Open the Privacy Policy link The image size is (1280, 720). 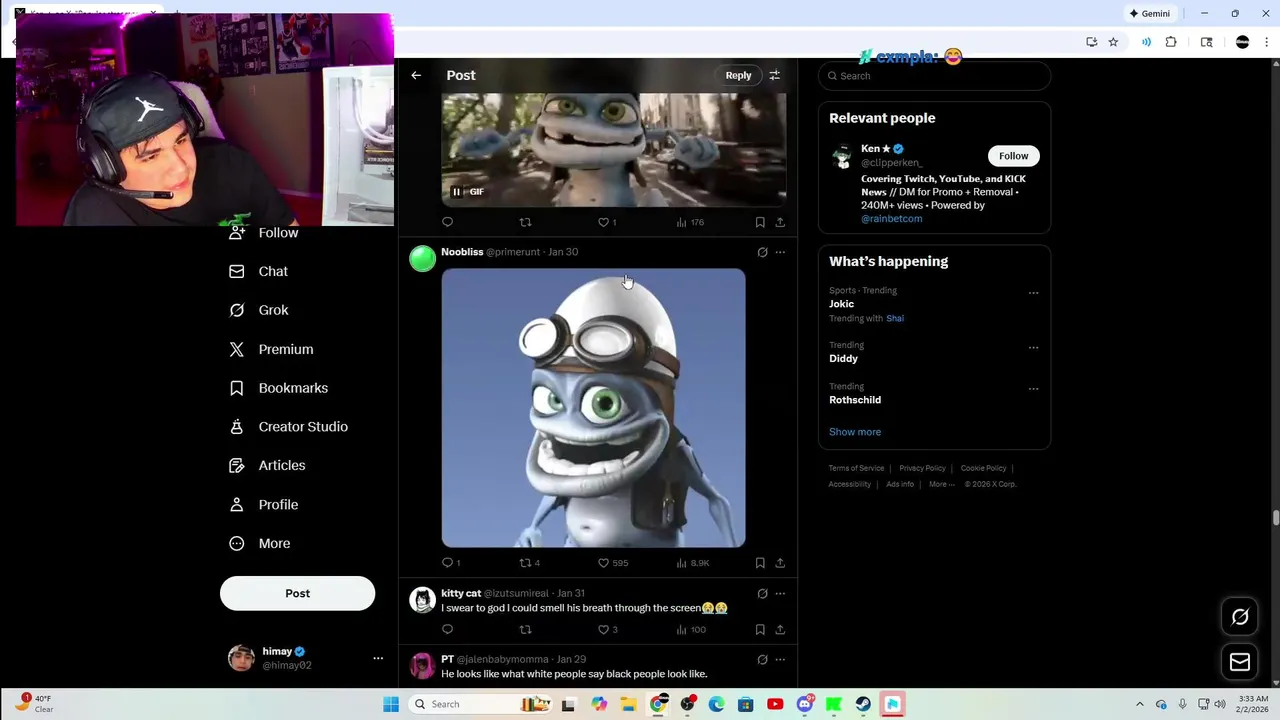point(922,468)
